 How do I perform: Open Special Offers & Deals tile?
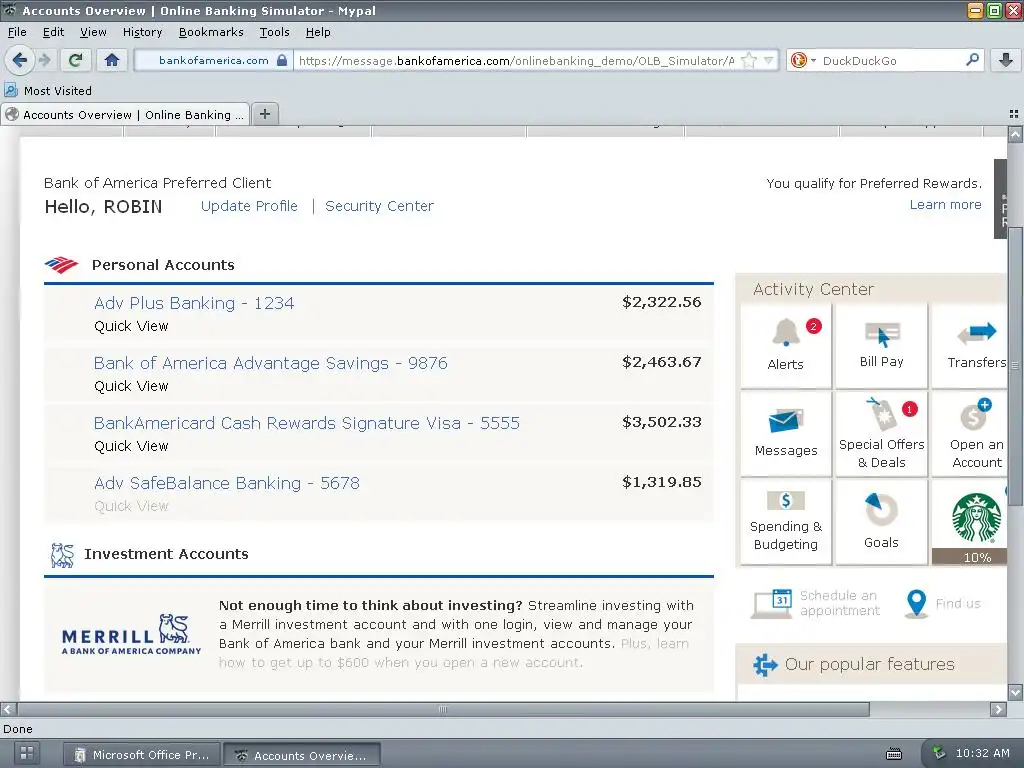881,433
